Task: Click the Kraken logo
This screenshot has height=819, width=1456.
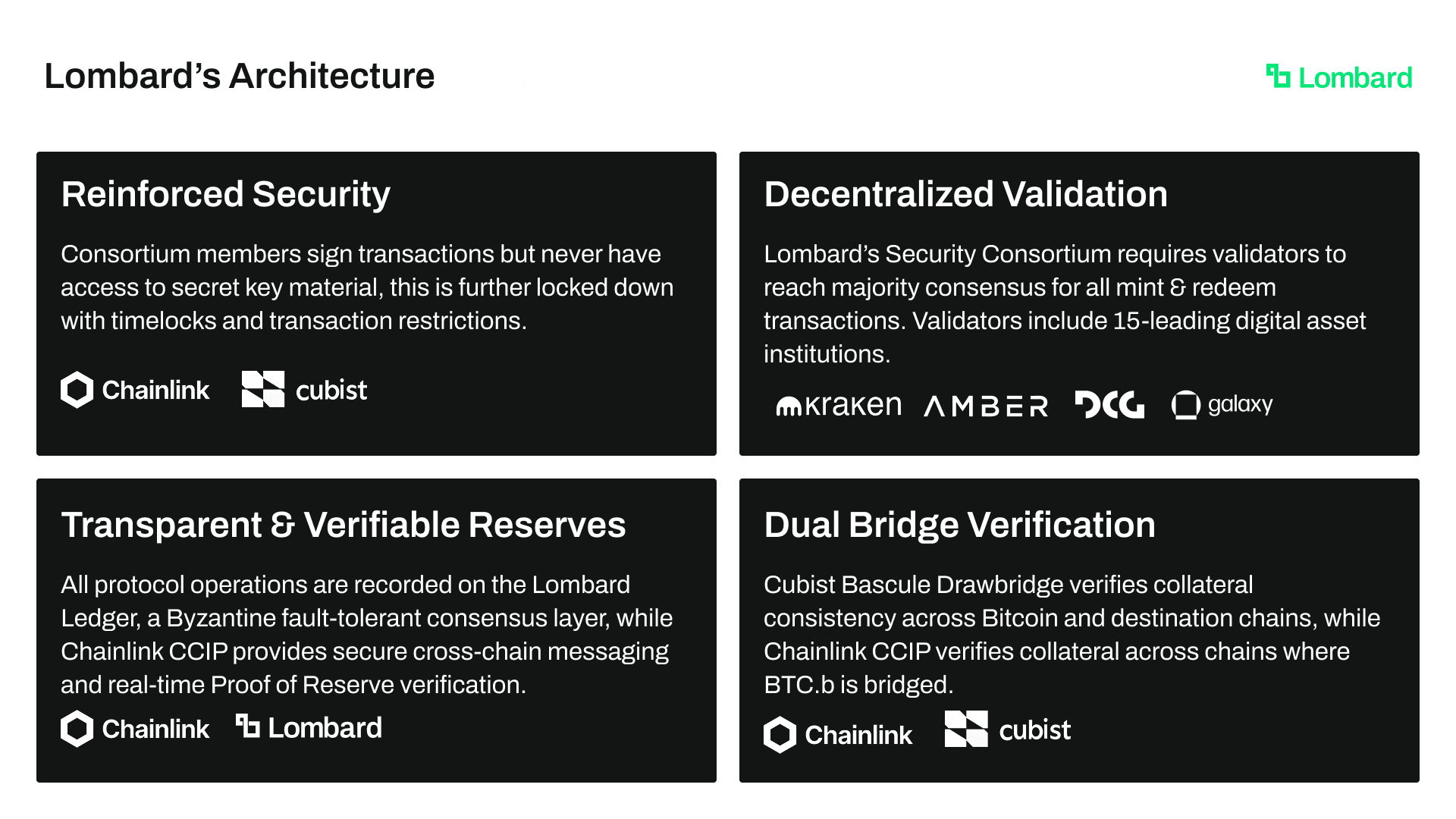Action: point(839,406)
